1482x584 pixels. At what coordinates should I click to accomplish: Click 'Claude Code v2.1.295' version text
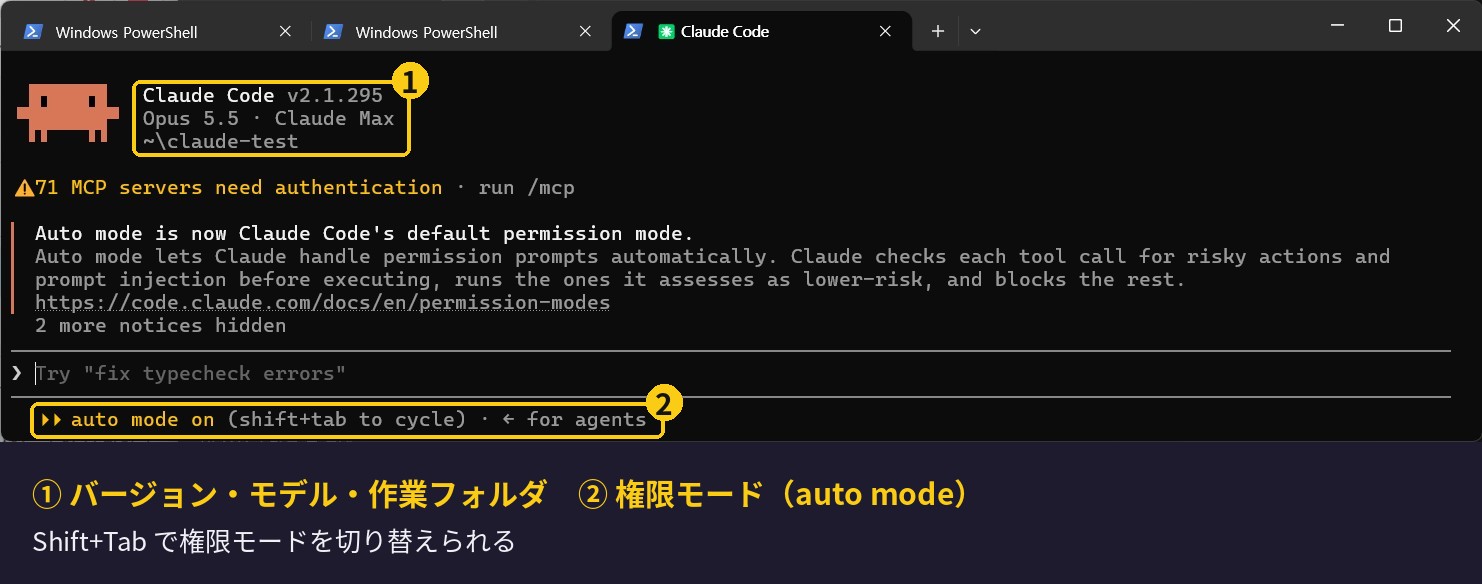click(263, 96)
